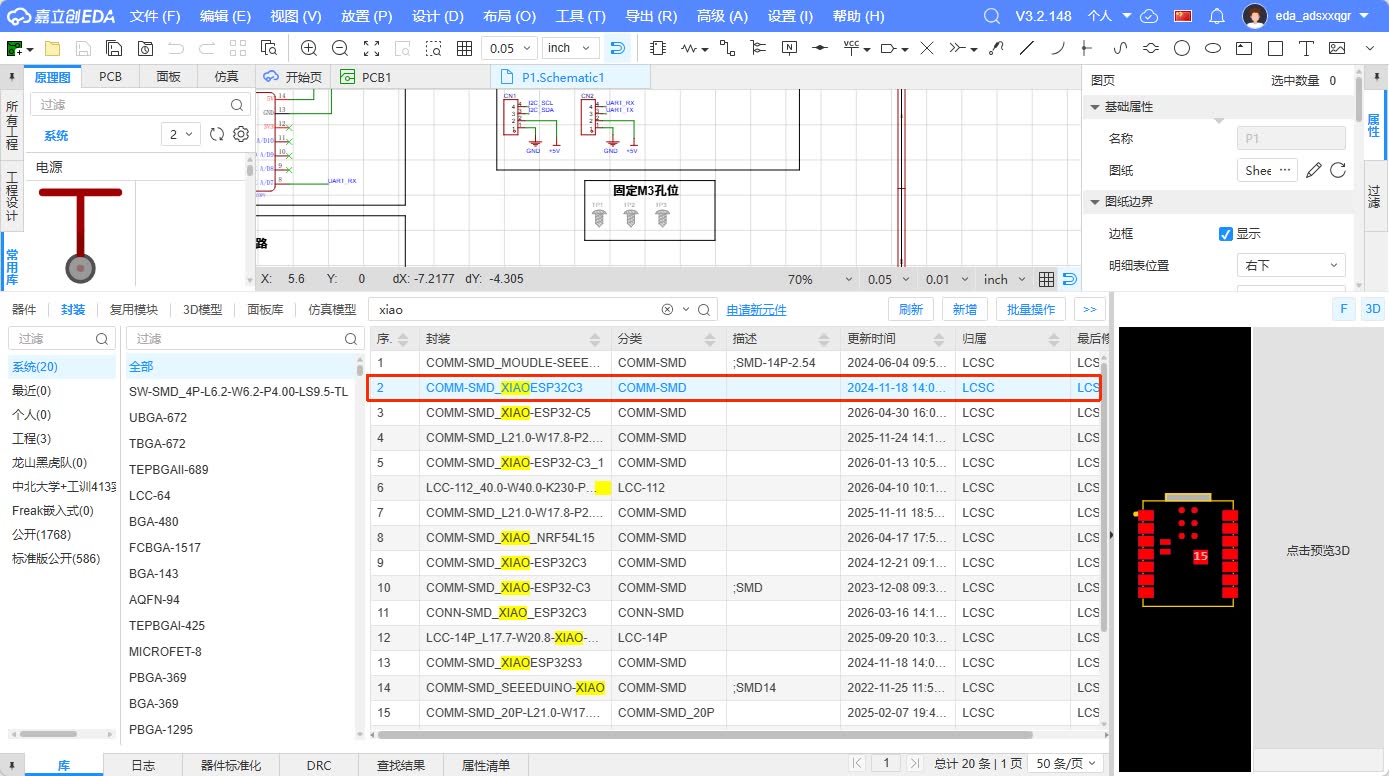The height and width of the screenshot is (776, 1389).
Task: Switch footprint preview to F view
Action: pos(1345,309)
